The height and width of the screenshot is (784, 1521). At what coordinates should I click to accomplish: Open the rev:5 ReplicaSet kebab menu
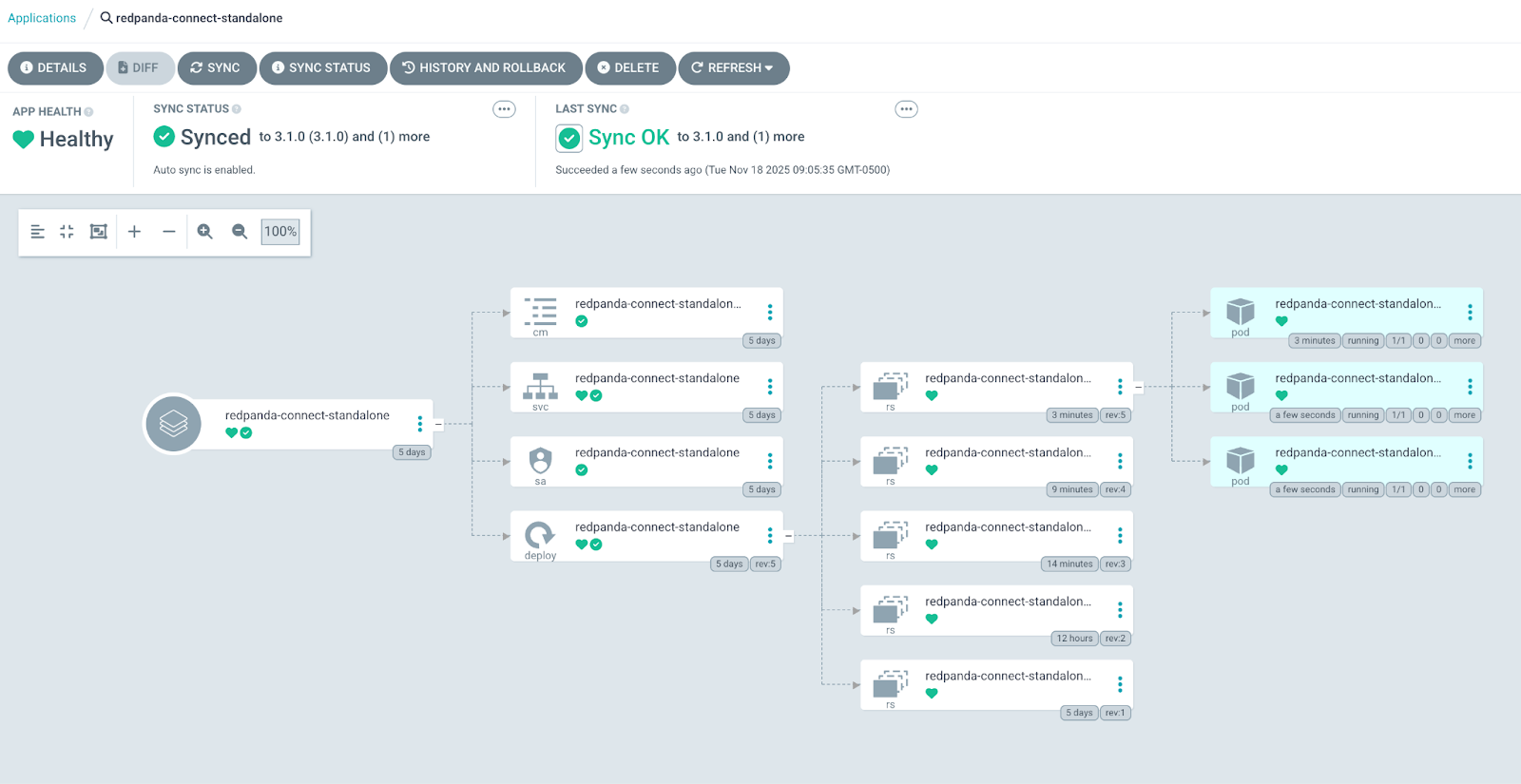pyautogui.click(x=1120, y=387)
